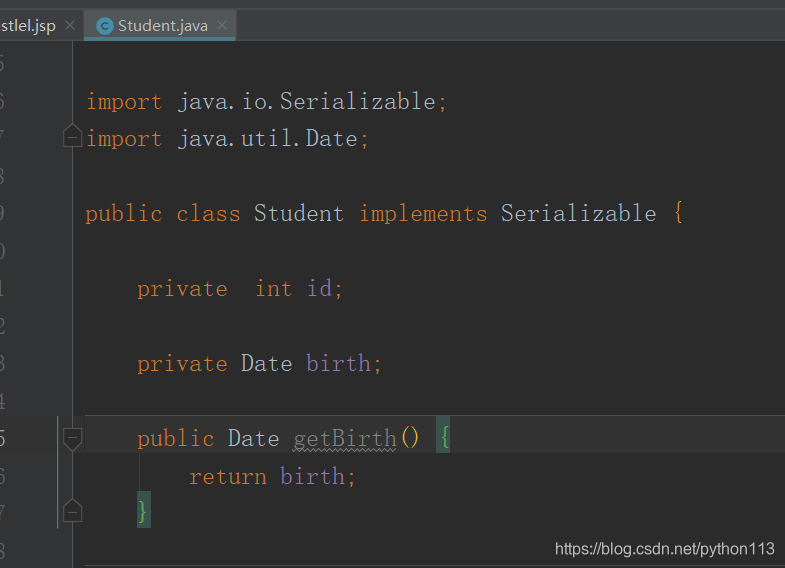Switch to the stlel.jsp tab
785x568 pixels.
(x=28, y=26)
